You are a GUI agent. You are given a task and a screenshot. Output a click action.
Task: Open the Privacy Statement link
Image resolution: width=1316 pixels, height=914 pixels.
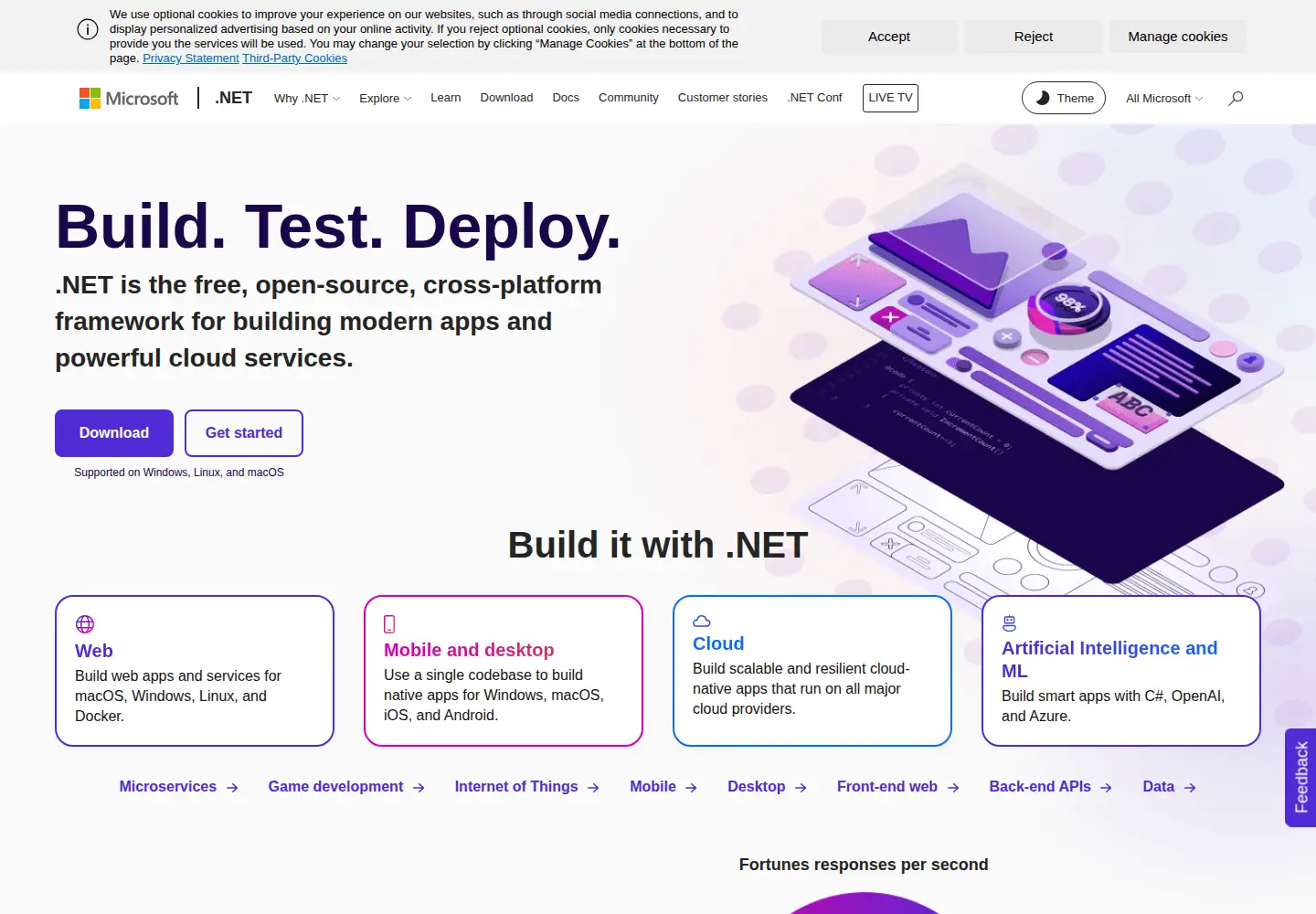click(x=191, y=58)
